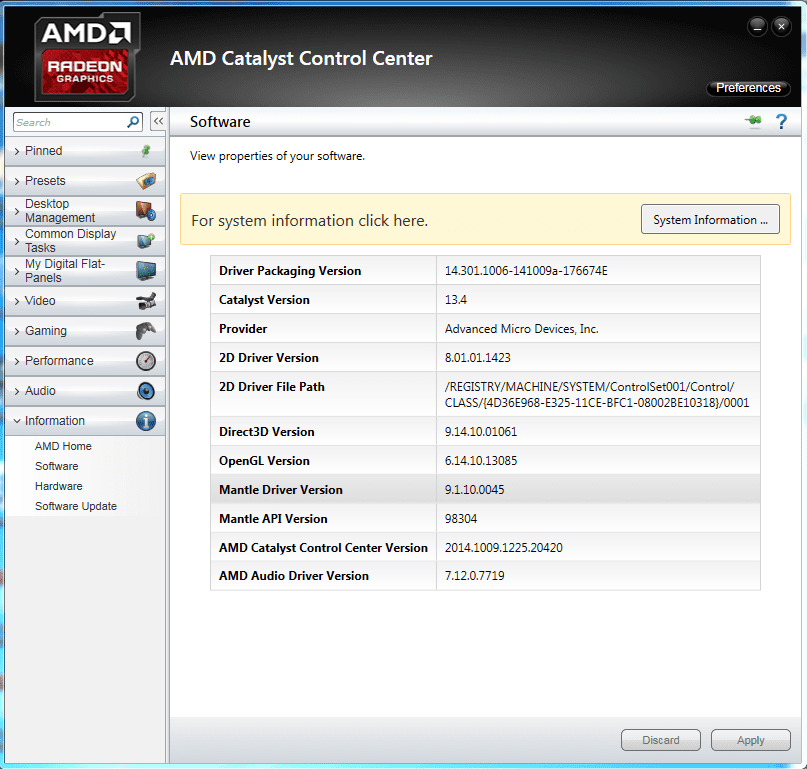Open AMD Home under Information
This screenshot has width=807, height=769.
(x=63, y=446)
